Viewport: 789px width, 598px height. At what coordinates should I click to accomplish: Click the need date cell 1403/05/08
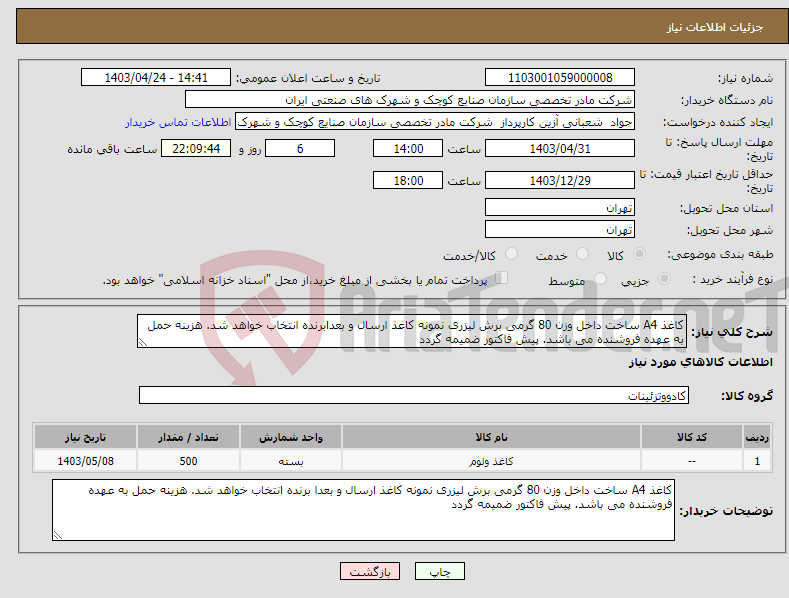[86, 461]
